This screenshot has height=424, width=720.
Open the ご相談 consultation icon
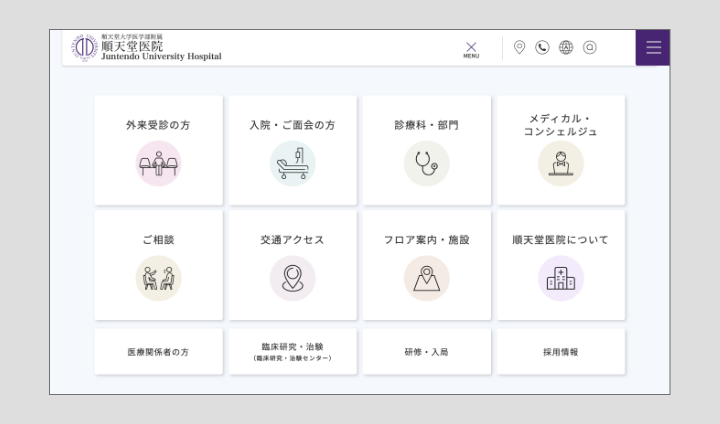(x=158, y=278)
